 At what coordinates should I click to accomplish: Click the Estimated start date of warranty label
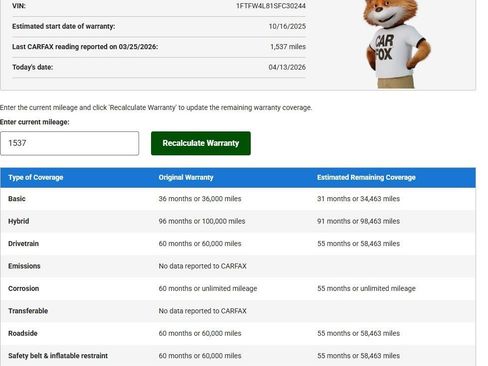pyautogui.click(x=63, y=26)
